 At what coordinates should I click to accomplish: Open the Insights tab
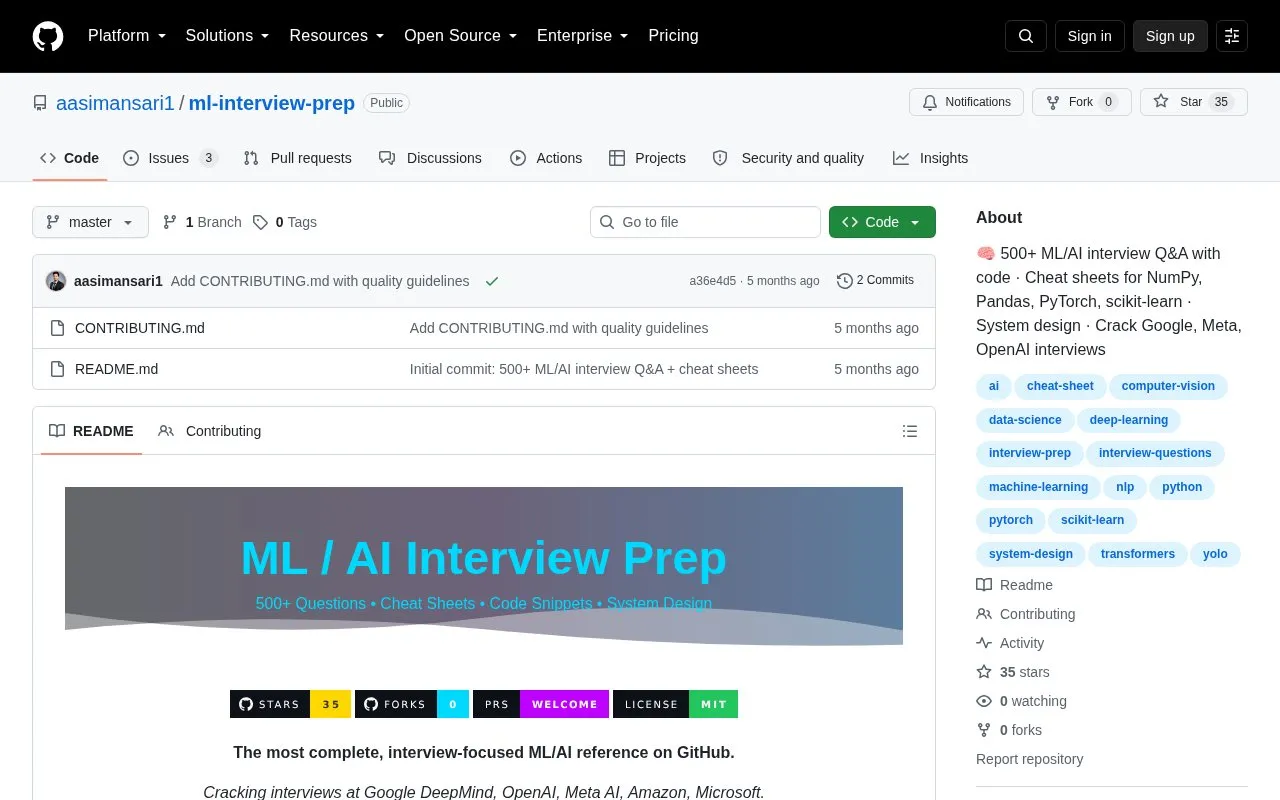(930, 158)
